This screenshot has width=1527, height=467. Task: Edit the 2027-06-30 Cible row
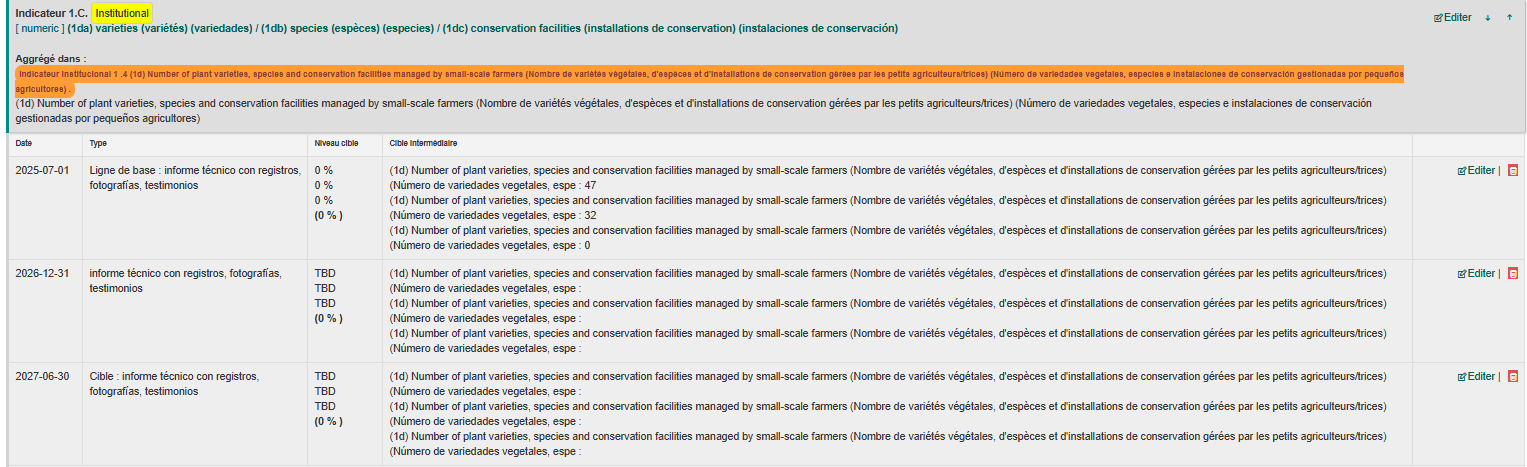click(1476, 377)
